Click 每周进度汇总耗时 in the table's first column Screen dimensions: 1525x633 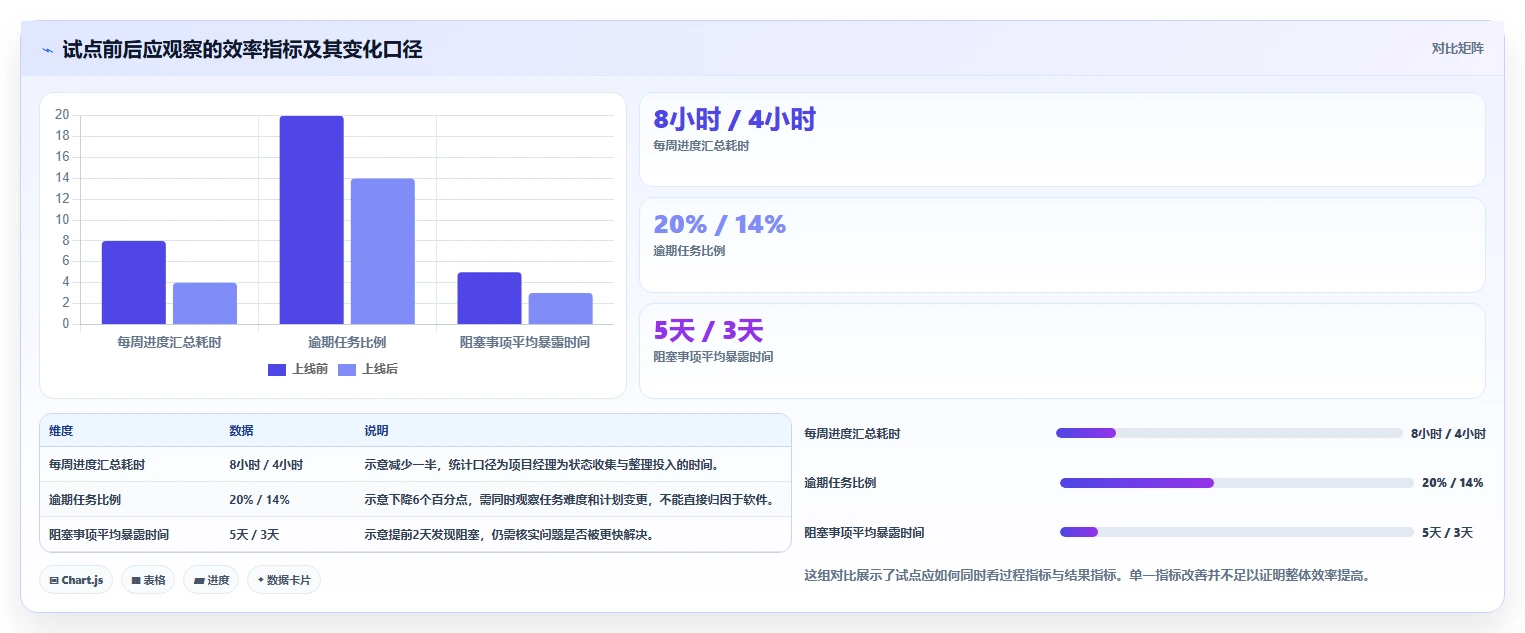pyautogui.click(x=96, y=465)
